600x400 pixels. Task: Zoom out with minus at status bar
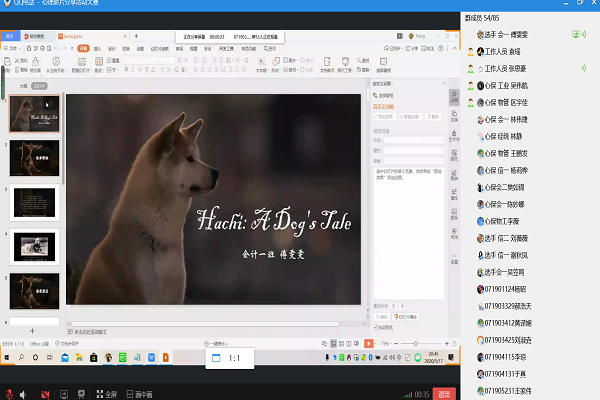click(396, 344)
